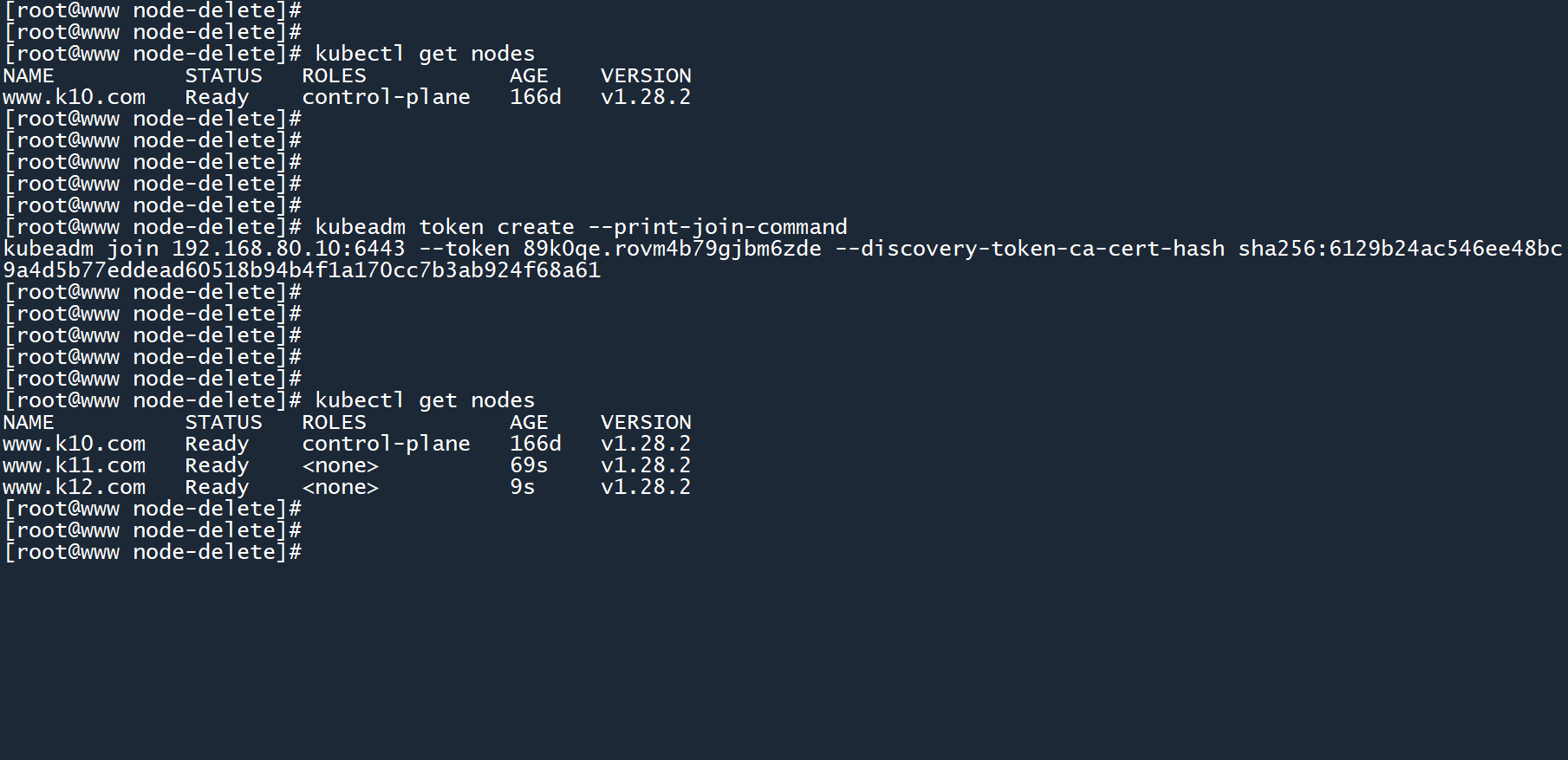Click the --token flag in the join output

coord(464,249)
